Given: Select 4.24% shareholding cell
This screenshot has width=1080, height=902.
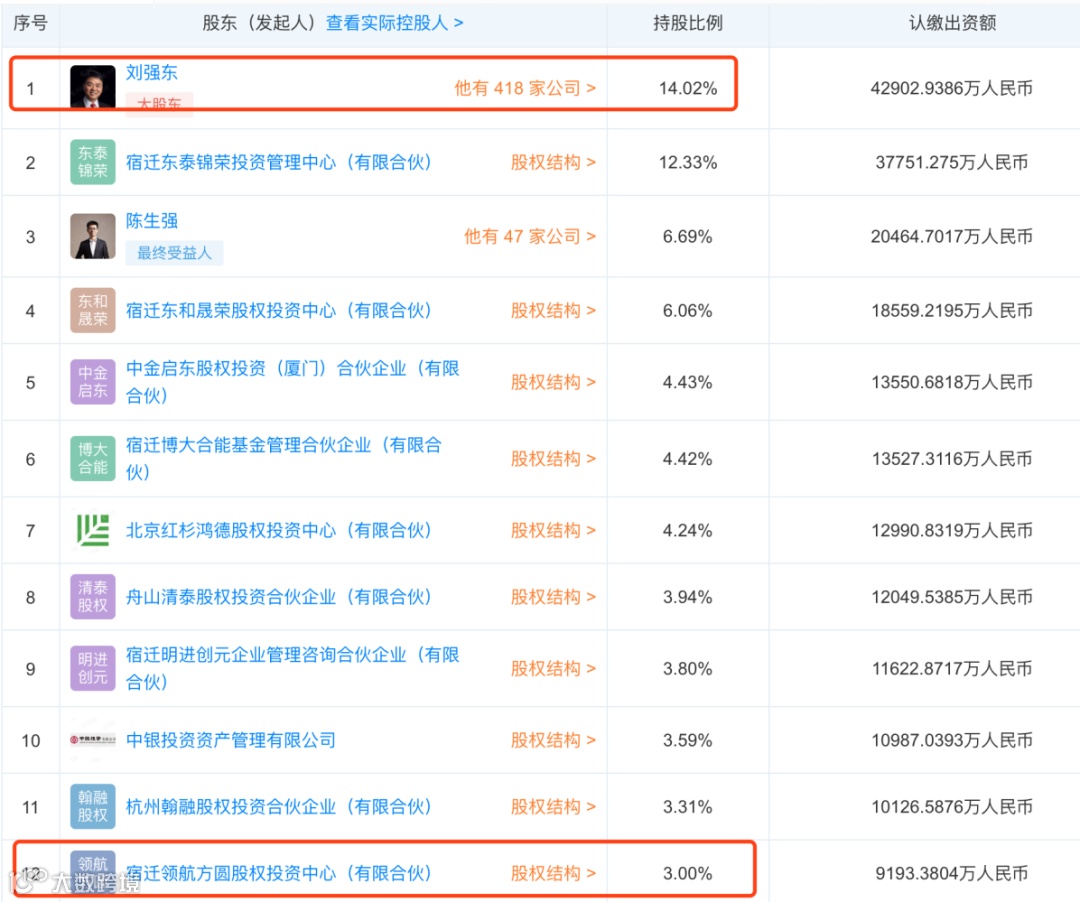Looking at the screenshot, I should [688, 530].
